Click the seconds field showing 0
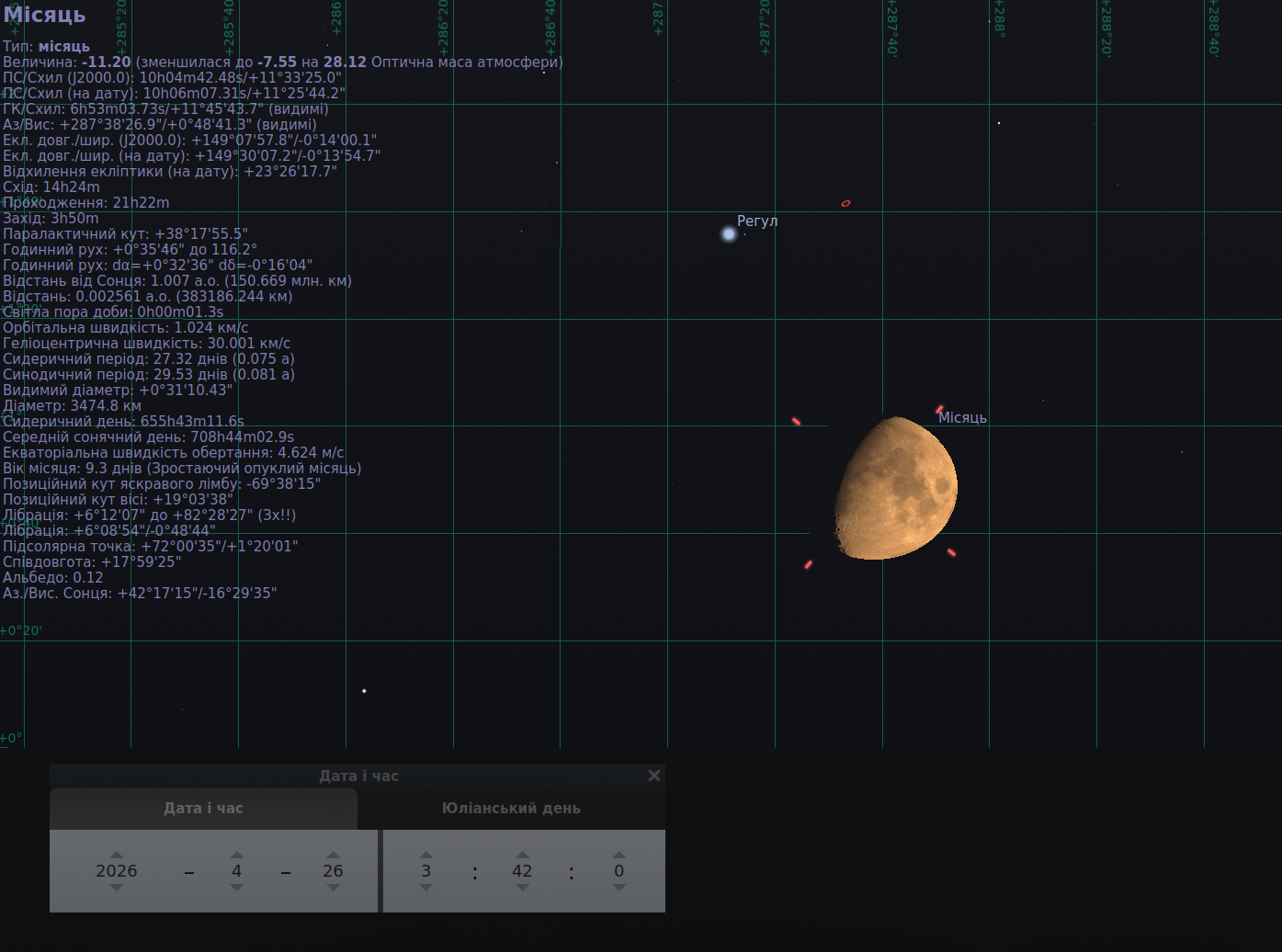The image size is (1282, 952). (619, 871)
